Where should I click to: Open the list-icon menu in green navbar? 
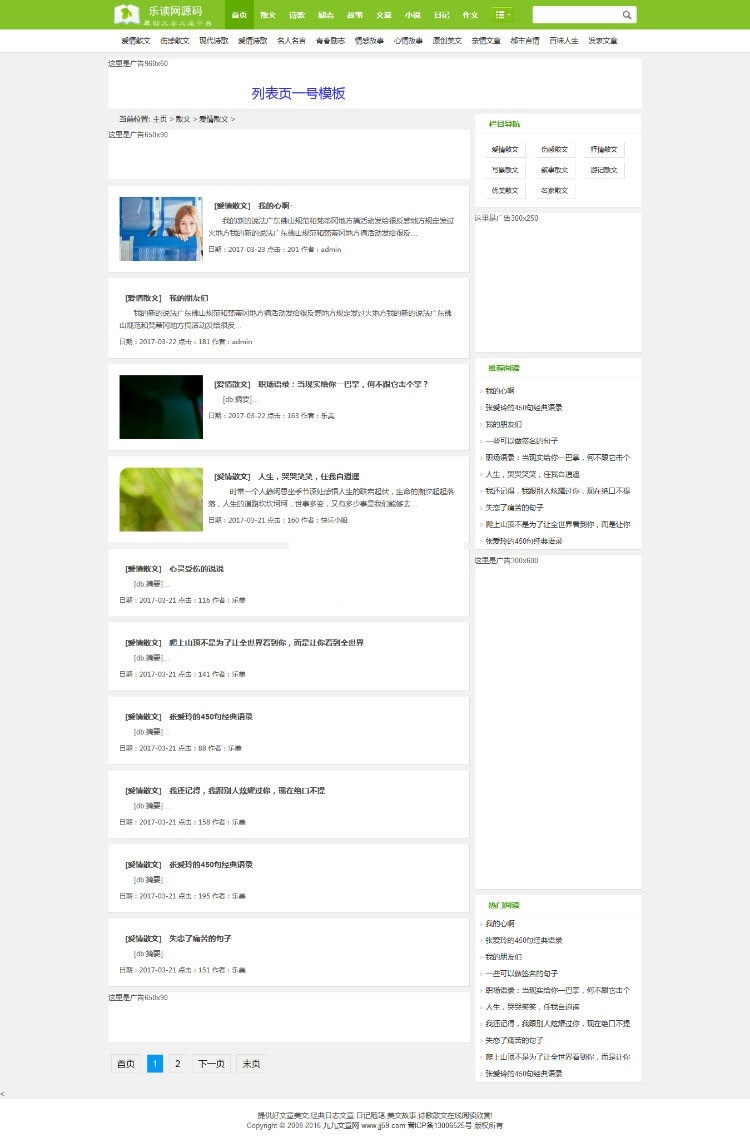point(503,15)
